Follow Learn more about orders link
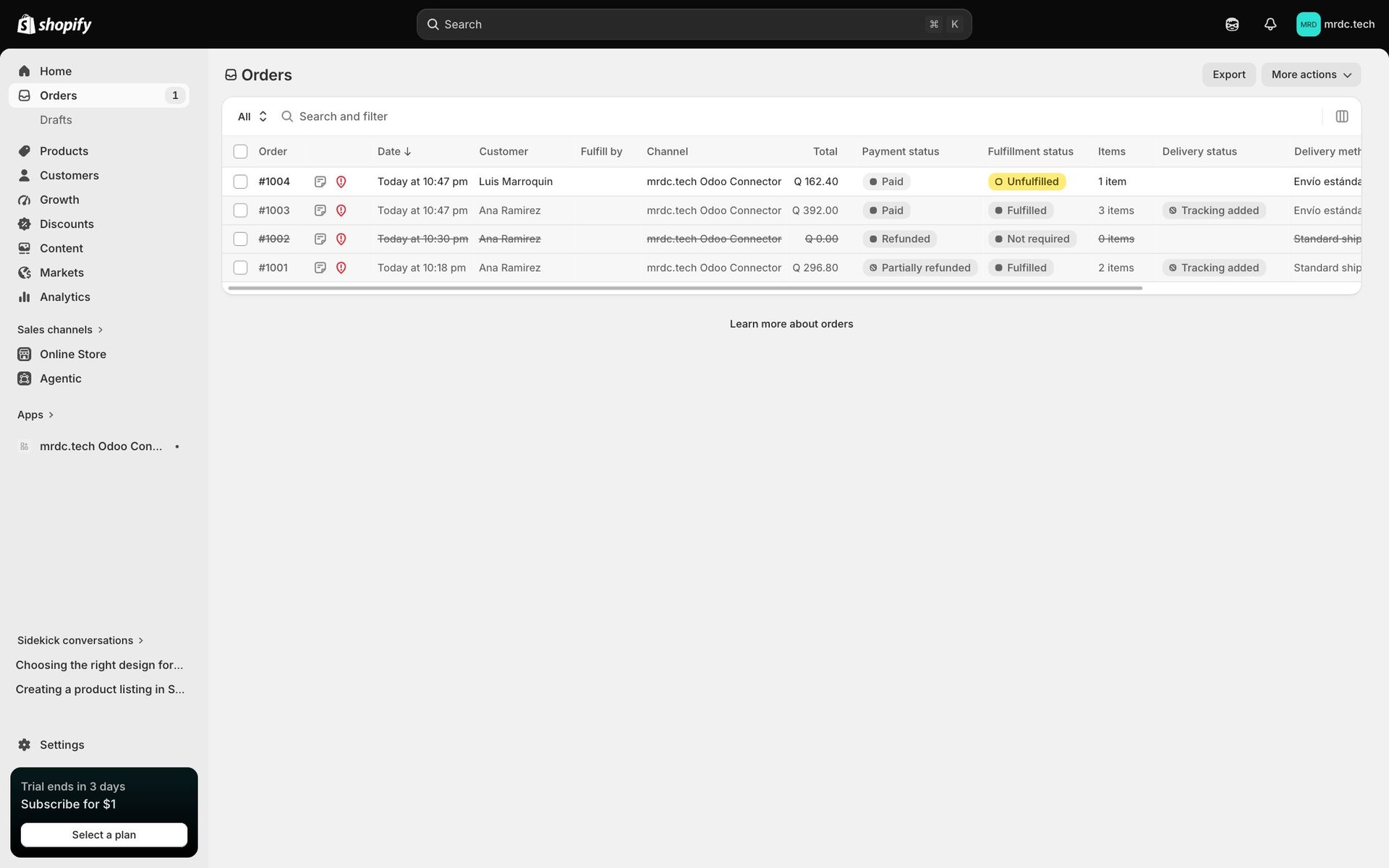 tap(791, 324)
